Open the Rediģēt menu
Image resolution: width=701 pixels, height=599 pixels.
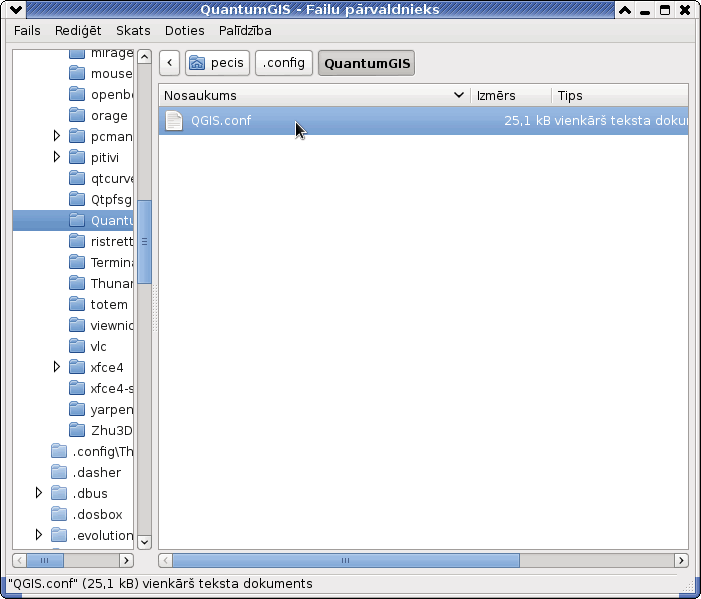[x=78, y=30]
